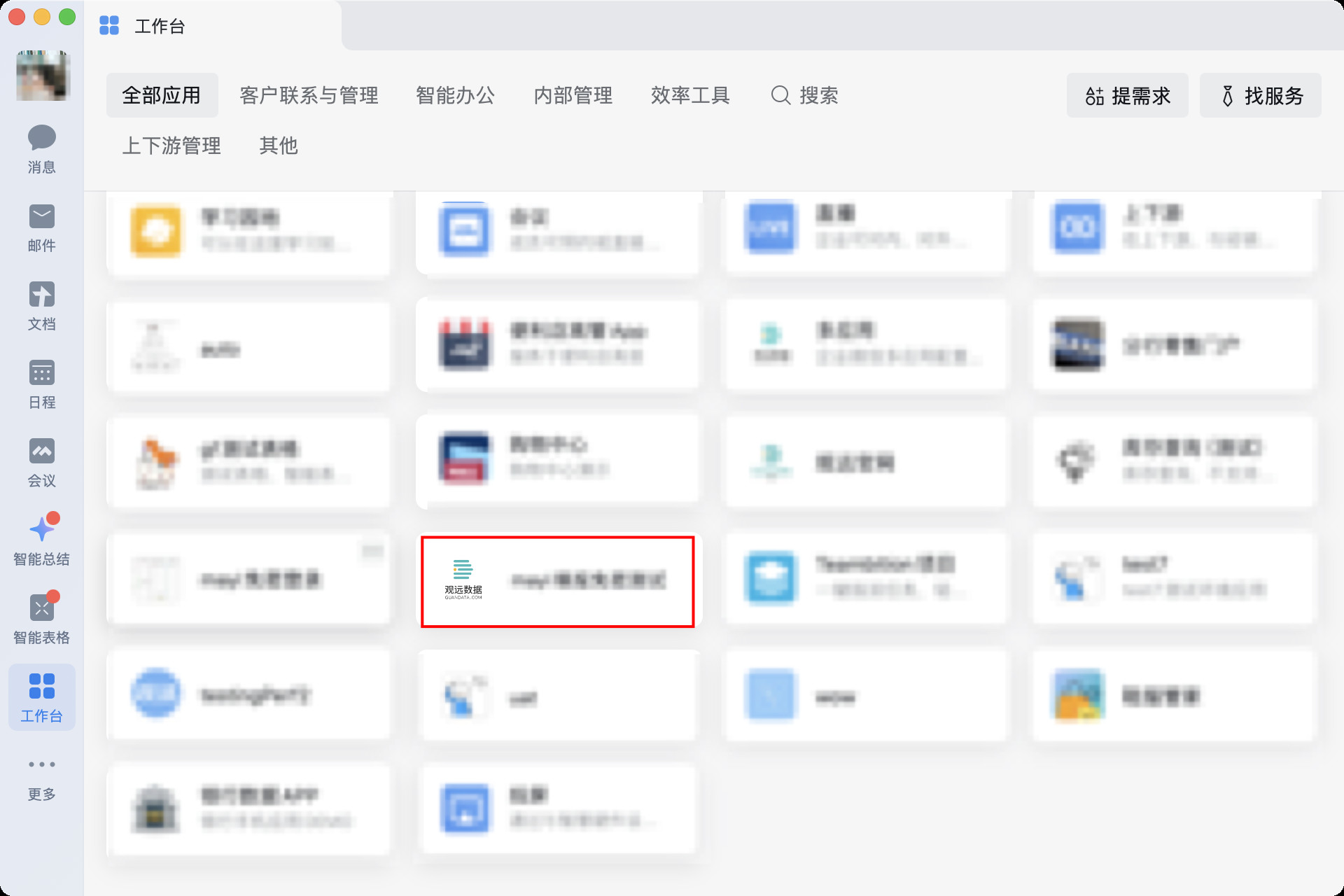1344x896 pixels.
Task: Click the user avatar photo
Action: [43, 76]
